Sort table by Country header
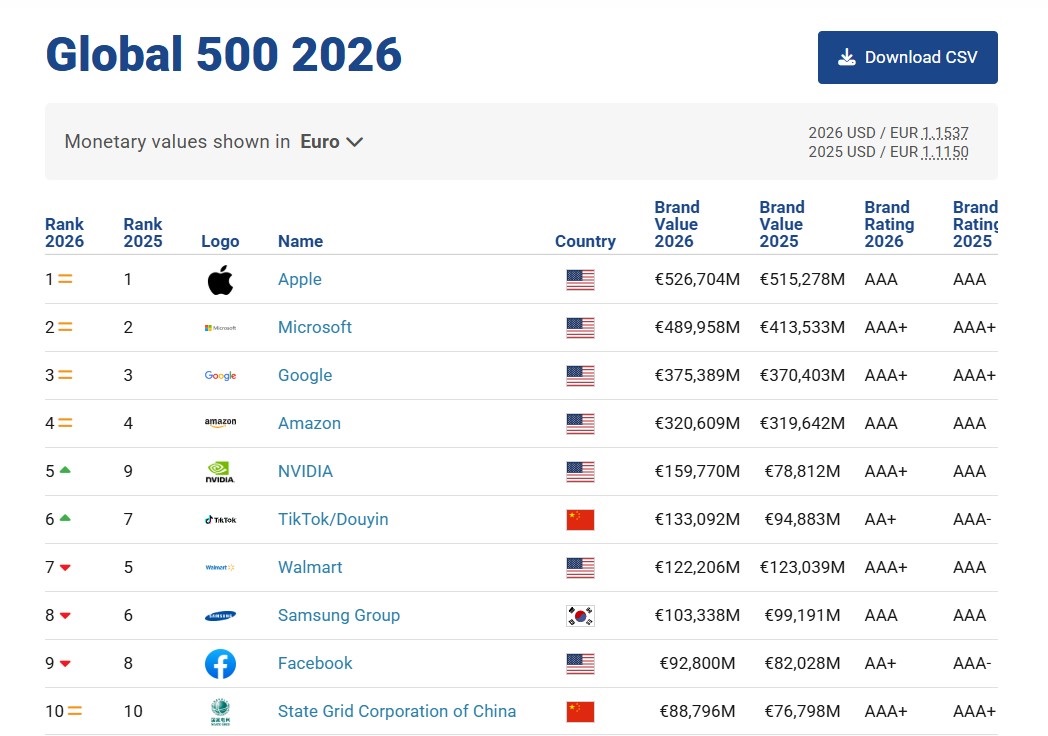Screen dimensions: 1048x736 point(585,241)
